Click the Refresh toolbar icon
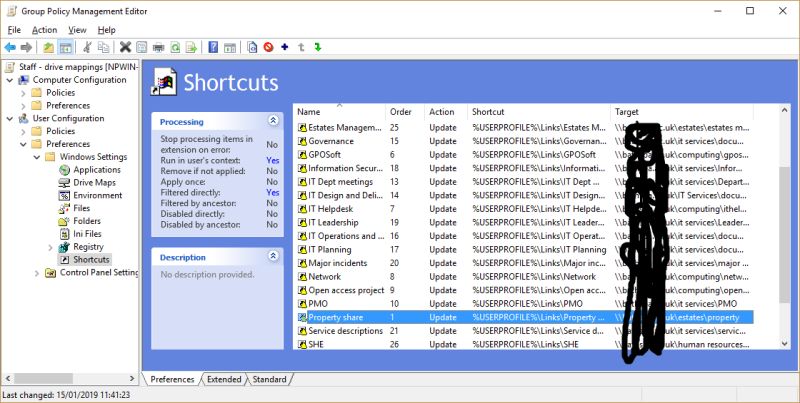This screenshot has height=403, width=800. (x=174, y=47)
